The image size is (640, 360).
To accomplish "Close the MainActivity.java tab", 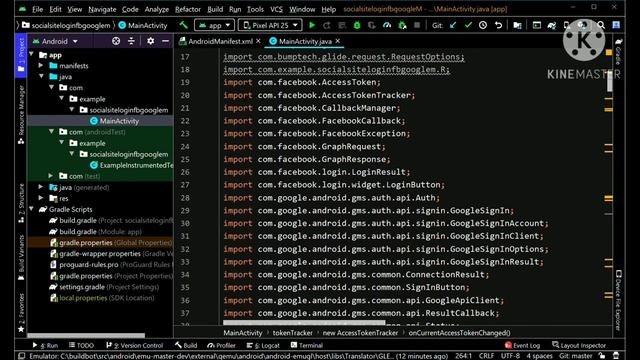I will 338,41.
